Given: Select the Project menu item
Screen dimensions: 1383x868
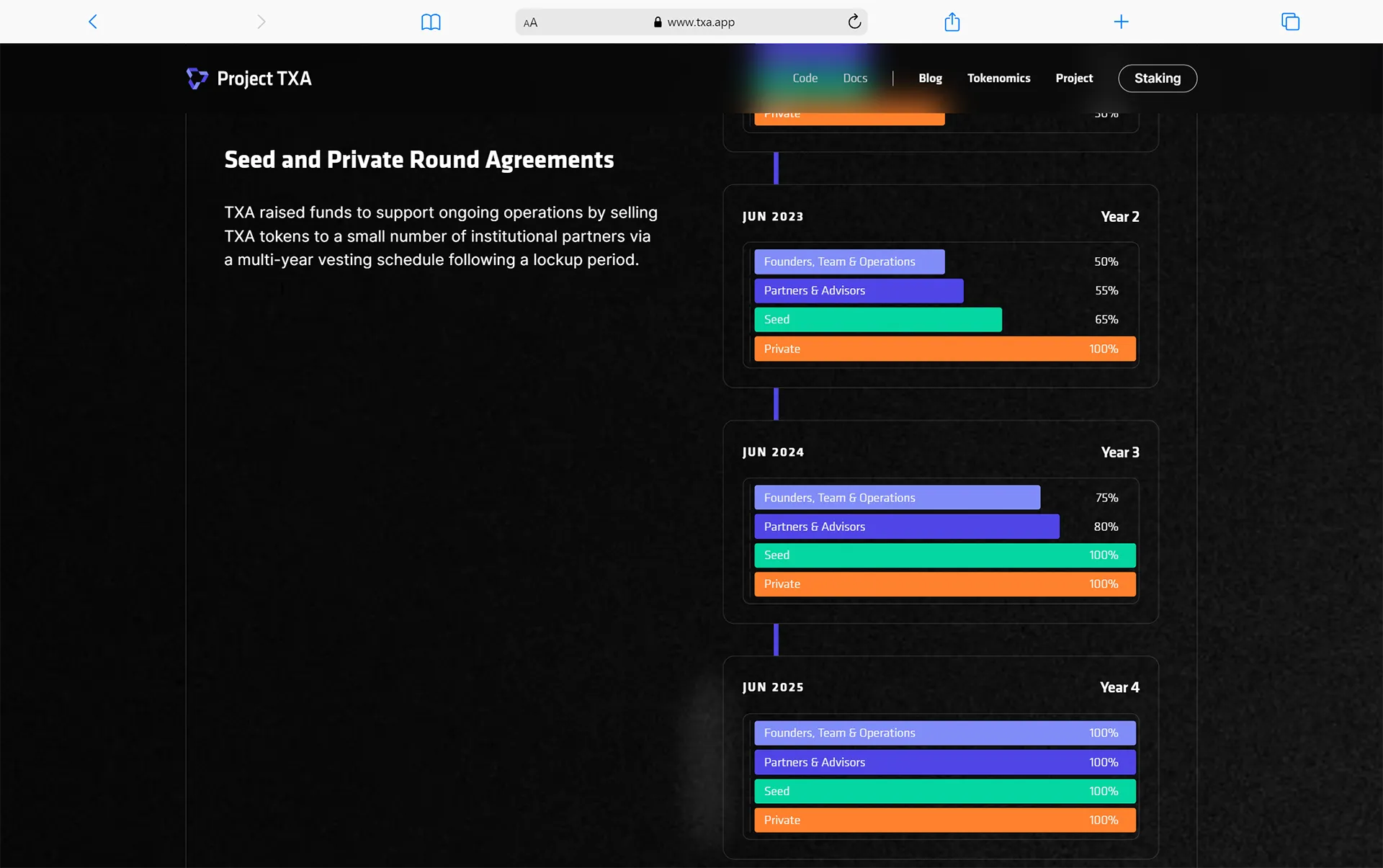Looking at the screenshot, I should (x=1074, y=78).
